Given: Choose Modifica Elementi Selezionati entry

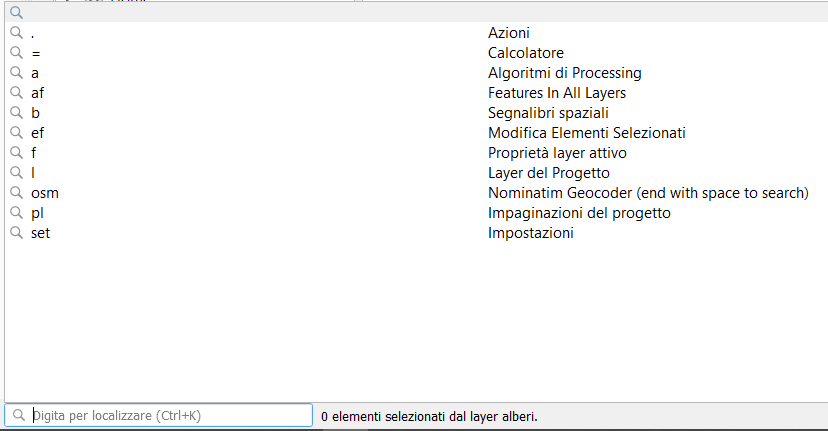Looking at the screenshot, I should click(586, 133).
